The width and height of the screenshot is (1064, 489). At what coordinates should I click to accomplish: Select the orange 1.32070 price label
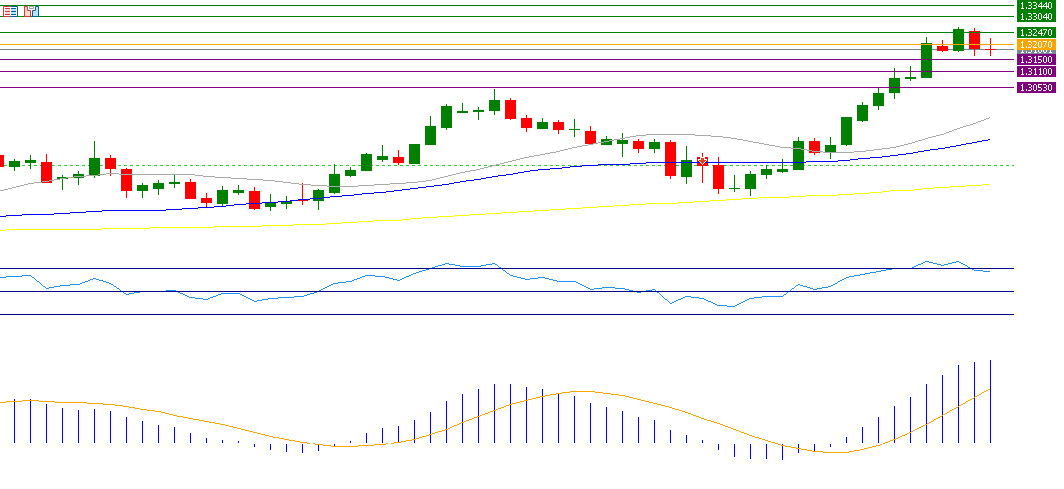pyautogui.click(x=1034, y=45)
